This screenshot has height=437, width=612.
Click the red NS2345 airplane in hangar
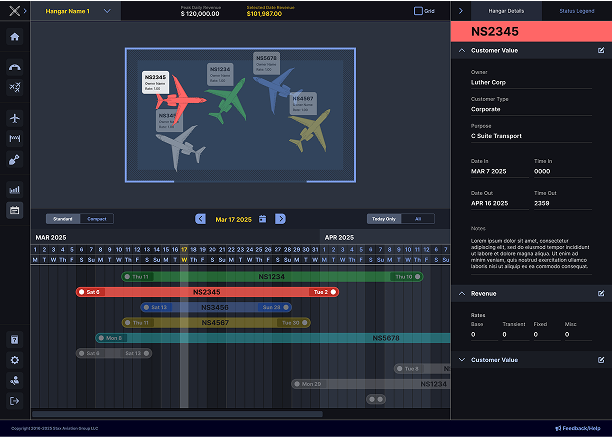[182, 98]
